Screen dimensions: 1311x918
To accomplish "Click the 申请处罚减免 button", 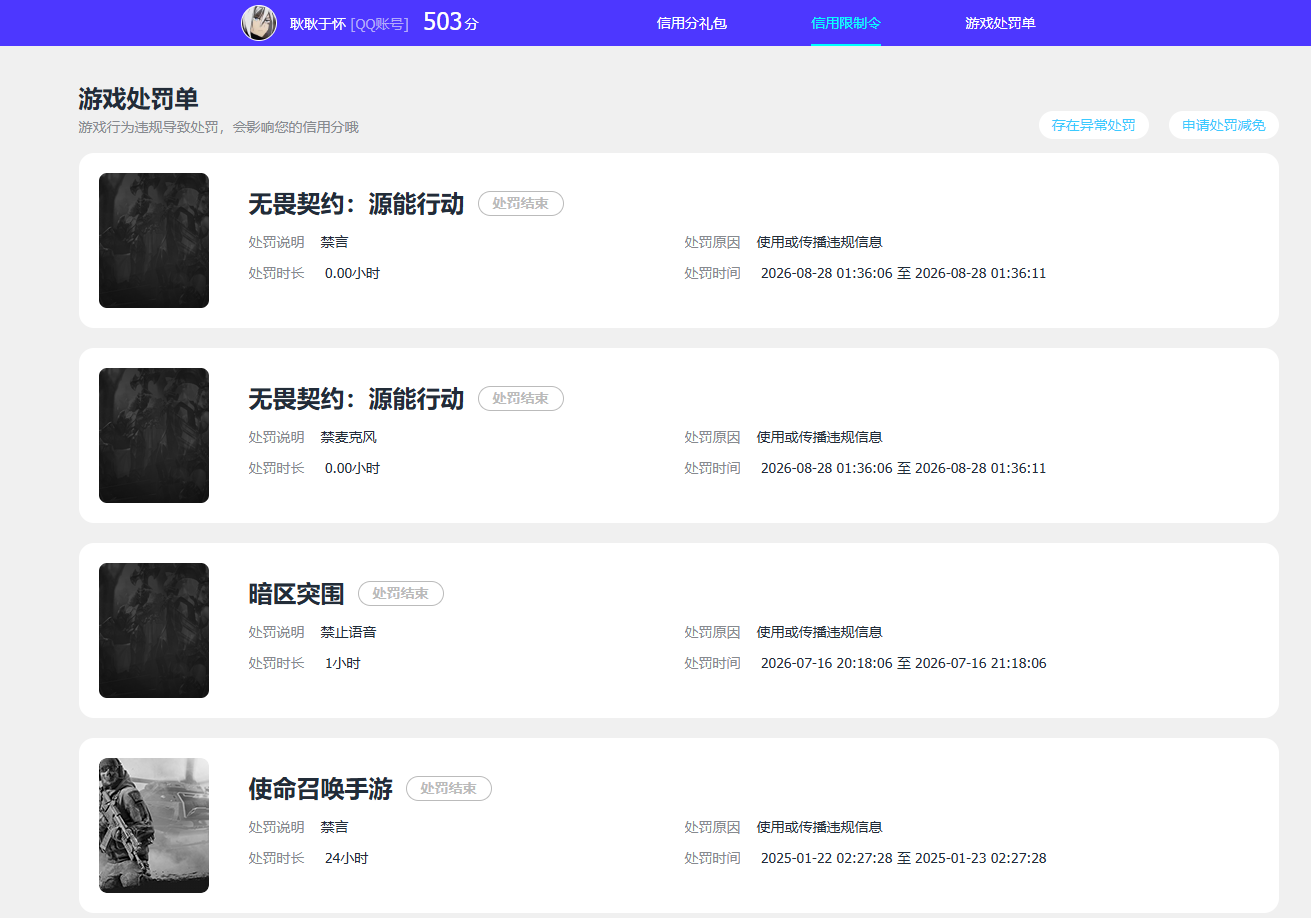I will 1224,125.
